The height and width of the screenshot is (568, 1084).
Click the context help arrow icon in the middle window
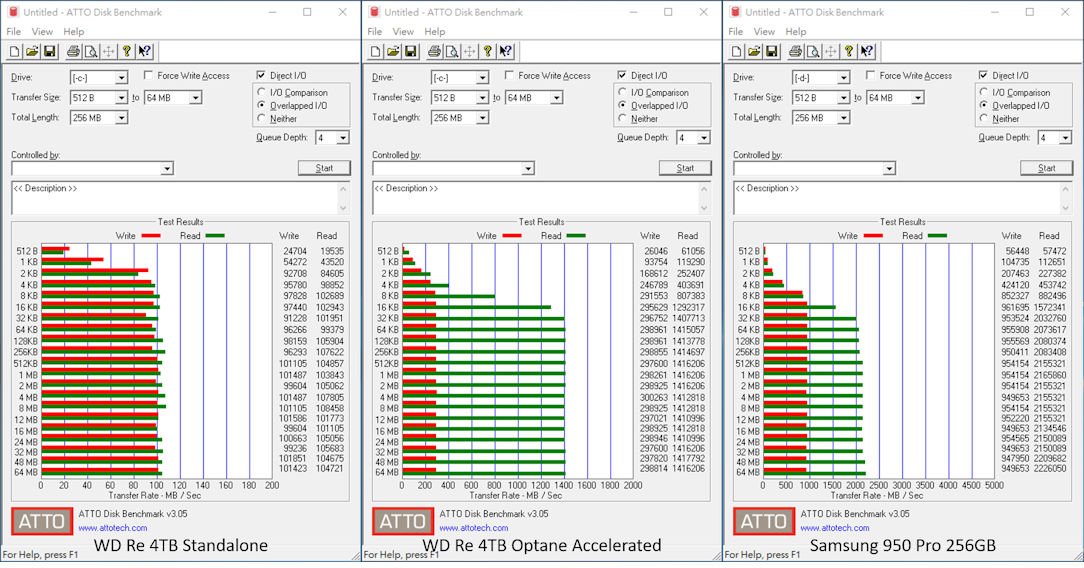(x=505, y=51)
